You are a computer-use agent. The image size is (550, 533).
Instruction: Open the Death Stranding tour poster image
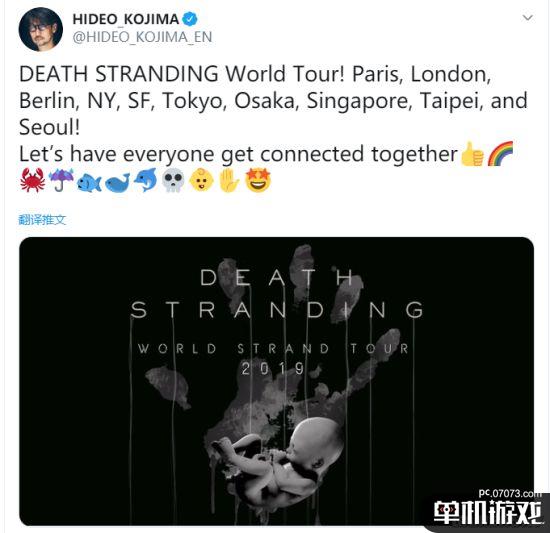tap(276, 381)
